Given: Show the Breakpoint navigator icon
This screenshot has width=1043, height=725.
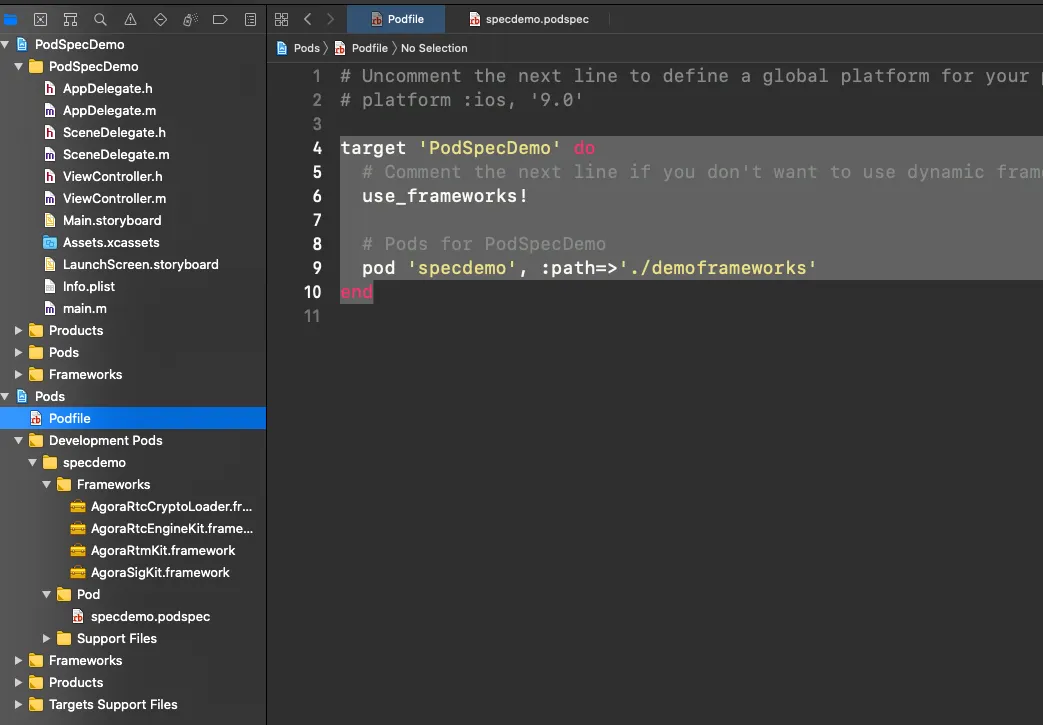Looking at the screenshot, I should pyautogui.click(x=220, y=19).
